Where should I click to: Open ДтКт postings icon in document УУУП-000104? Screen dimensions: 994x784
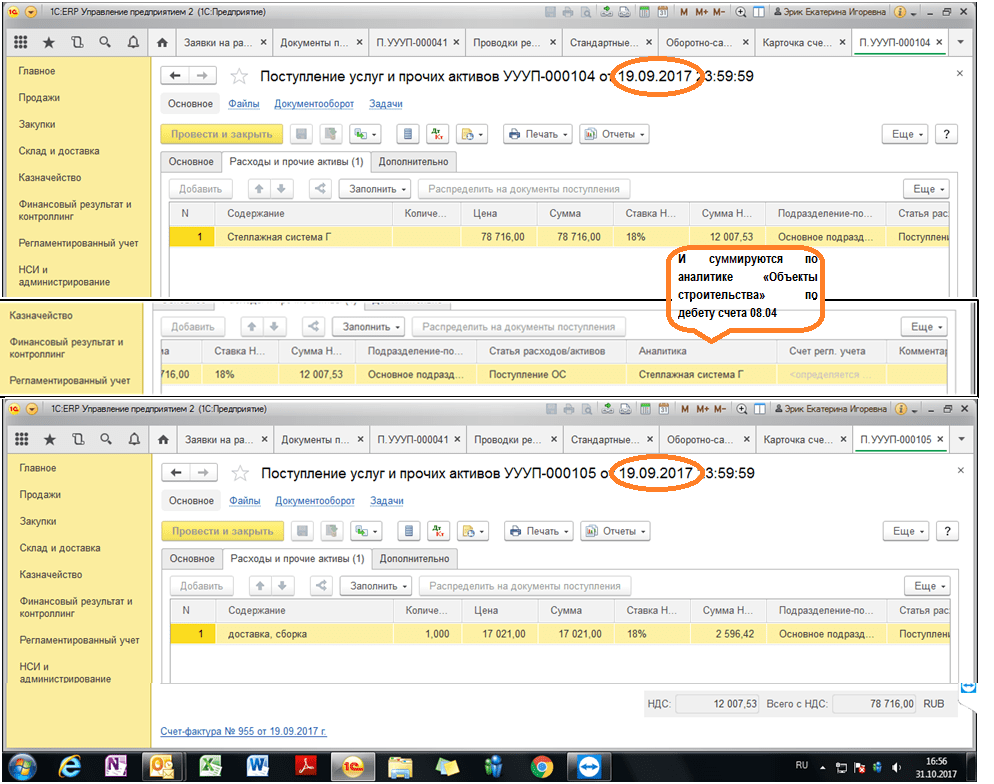click(x=437, y=134)
